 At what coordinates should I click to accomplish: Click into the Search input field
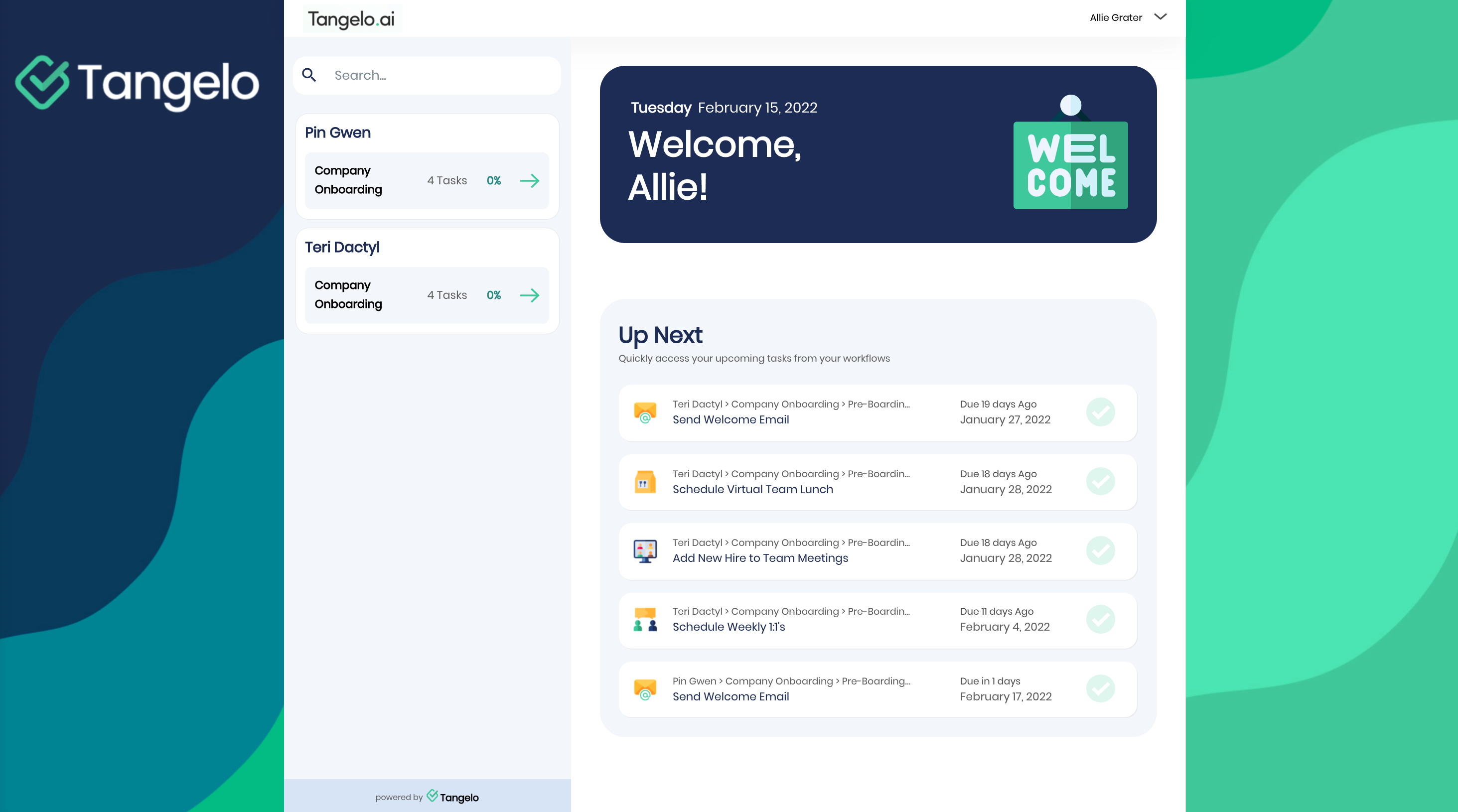[x=441, y=75]
